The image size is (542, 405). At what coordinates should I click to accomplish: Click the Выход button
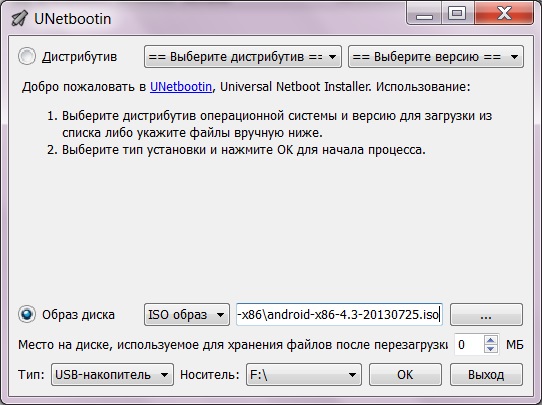click(486, 375)
